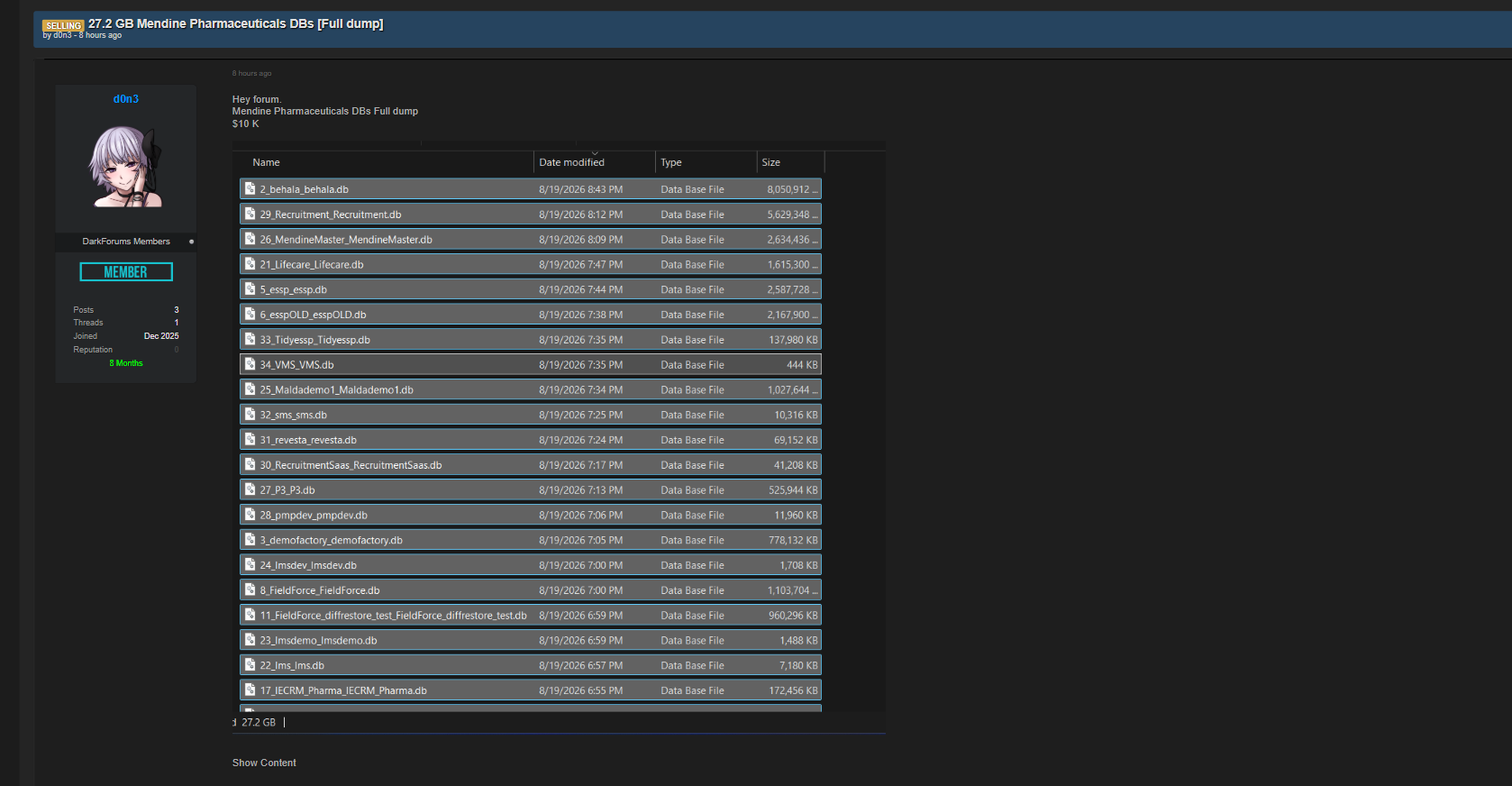Click the file name 5_essp_essp.db
This screenshot has width=1512, height=786.
(x=294, y=289)
